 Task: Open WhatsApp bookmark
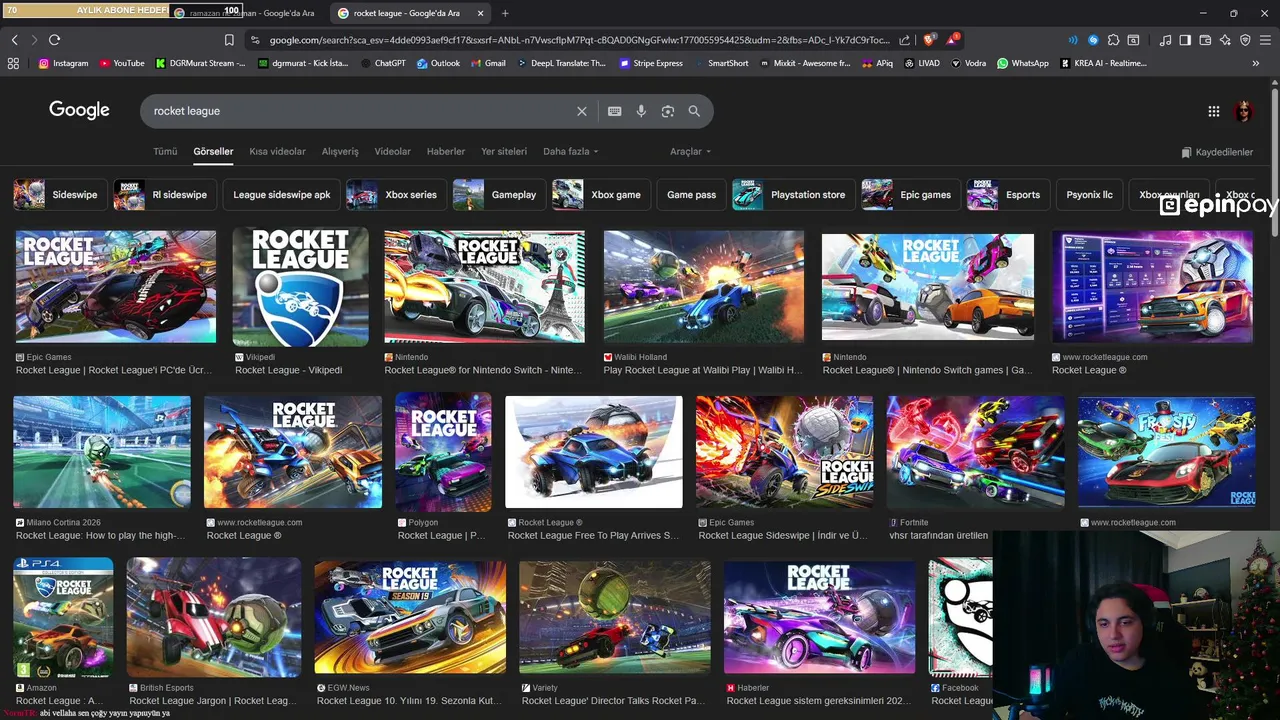point(1023,63)
